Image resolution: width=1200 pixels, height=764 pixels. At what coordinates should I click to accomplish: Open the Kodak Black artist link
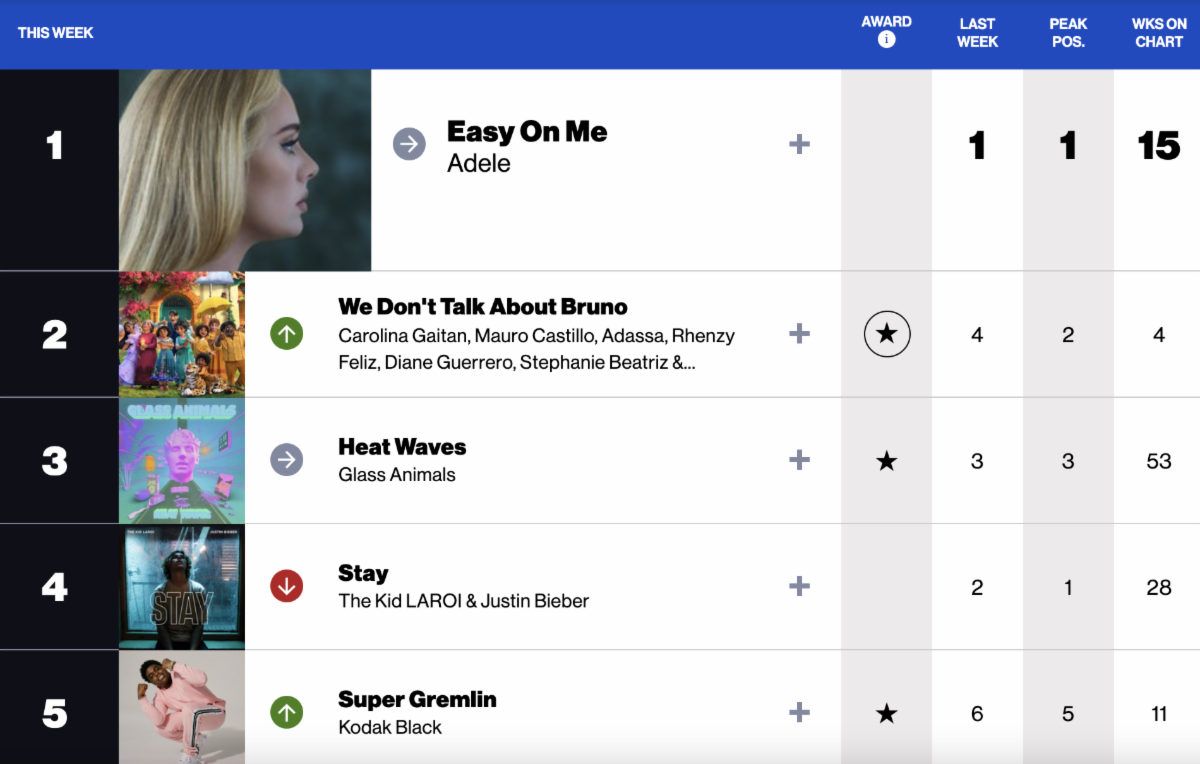390,728
